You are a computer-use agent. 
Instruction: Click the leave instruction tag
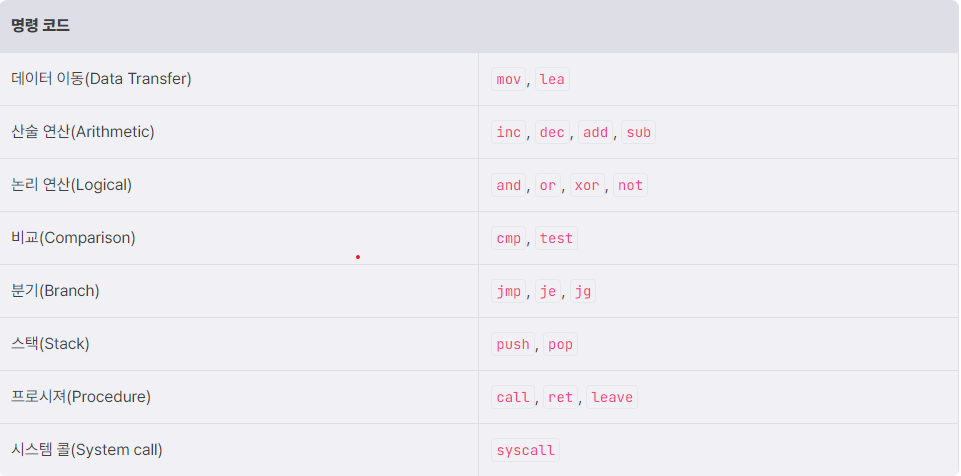pos(612,397)
